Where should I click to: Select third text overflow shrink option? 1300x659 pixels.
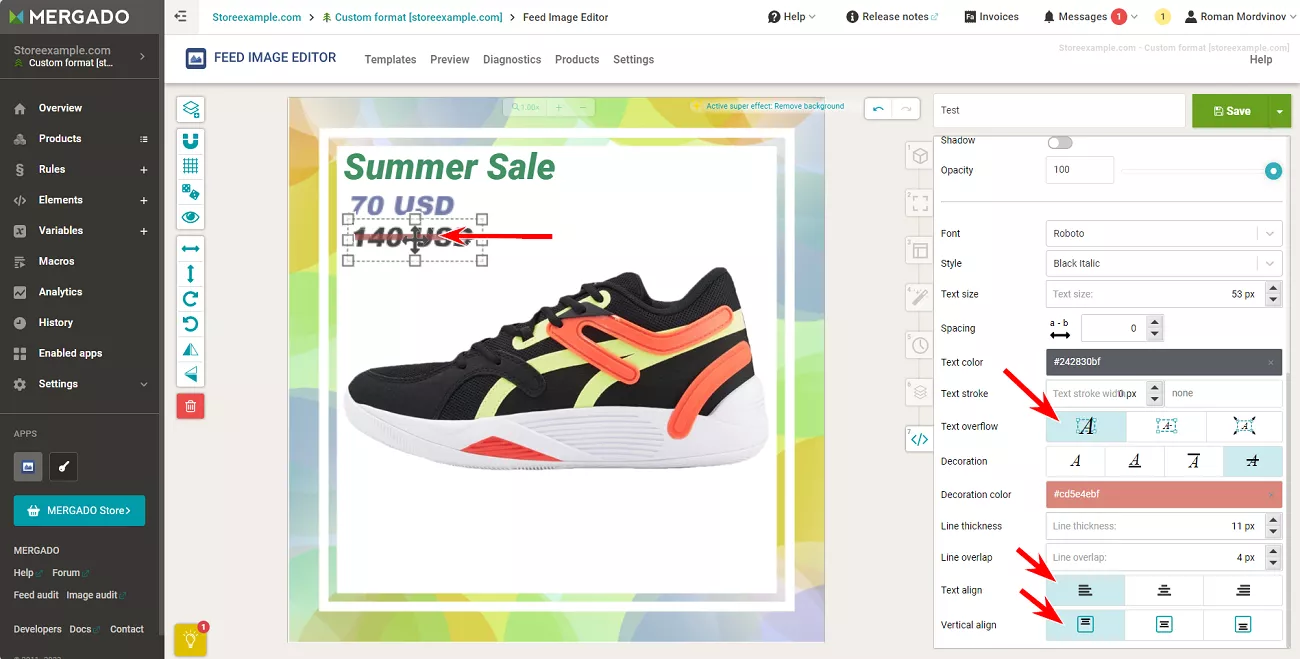tap(1244, 426)
